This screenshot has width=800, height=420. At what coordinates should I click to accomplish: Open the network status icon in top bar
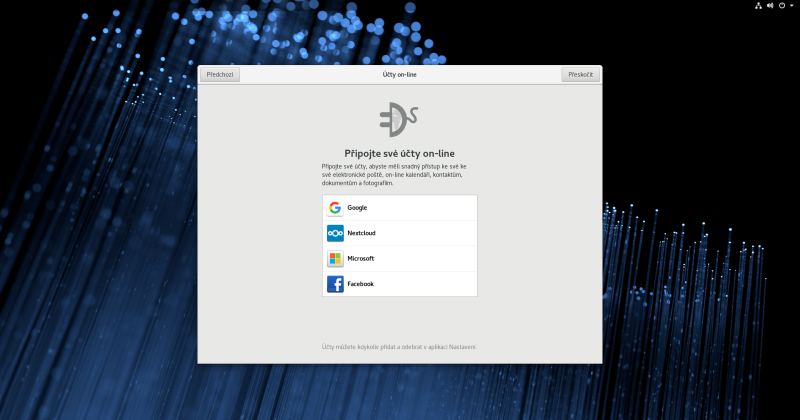(758, 6)
